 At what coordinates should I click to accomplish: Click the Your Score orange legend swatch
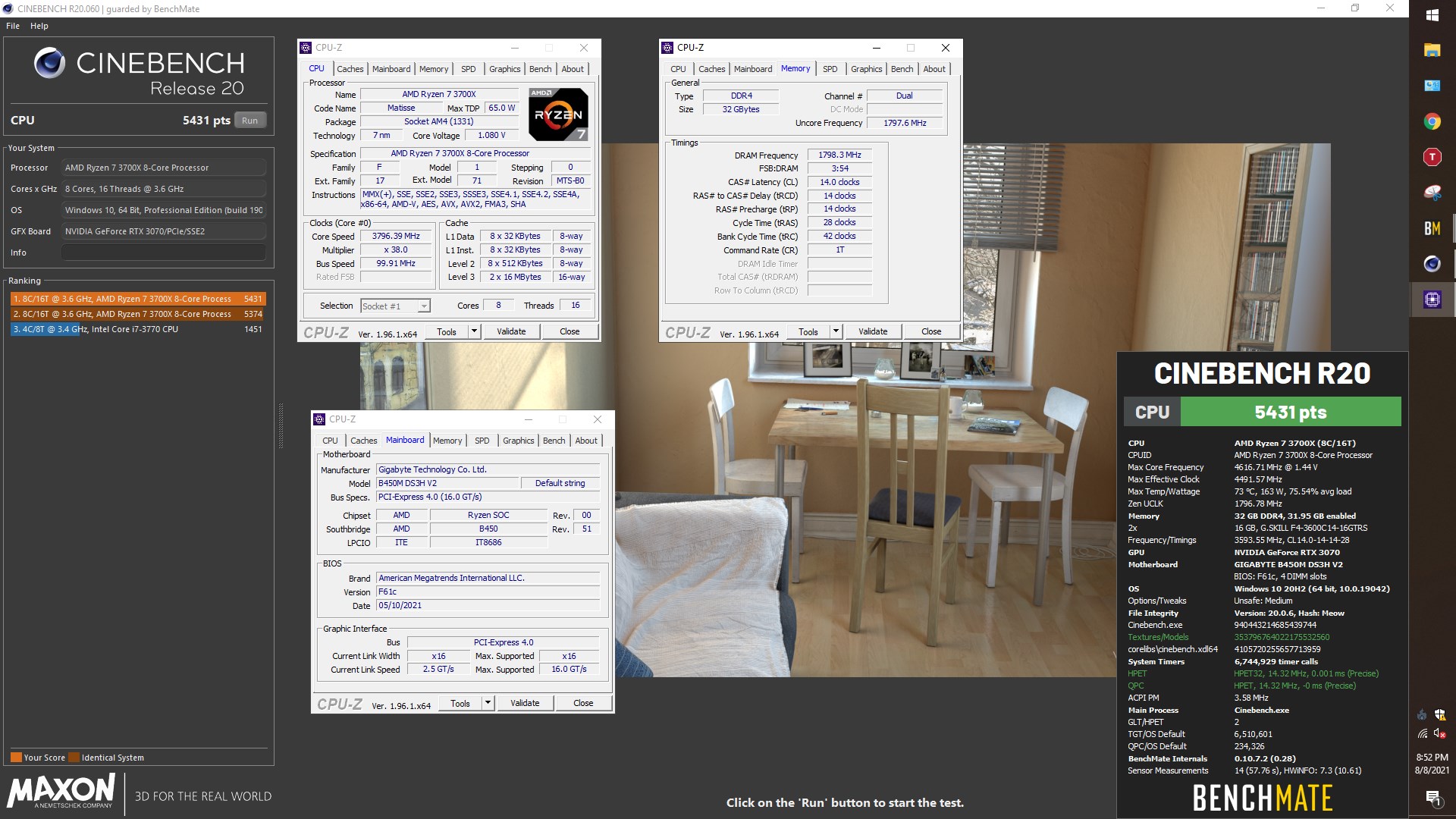pyautogui.click(x=16, y=757)
